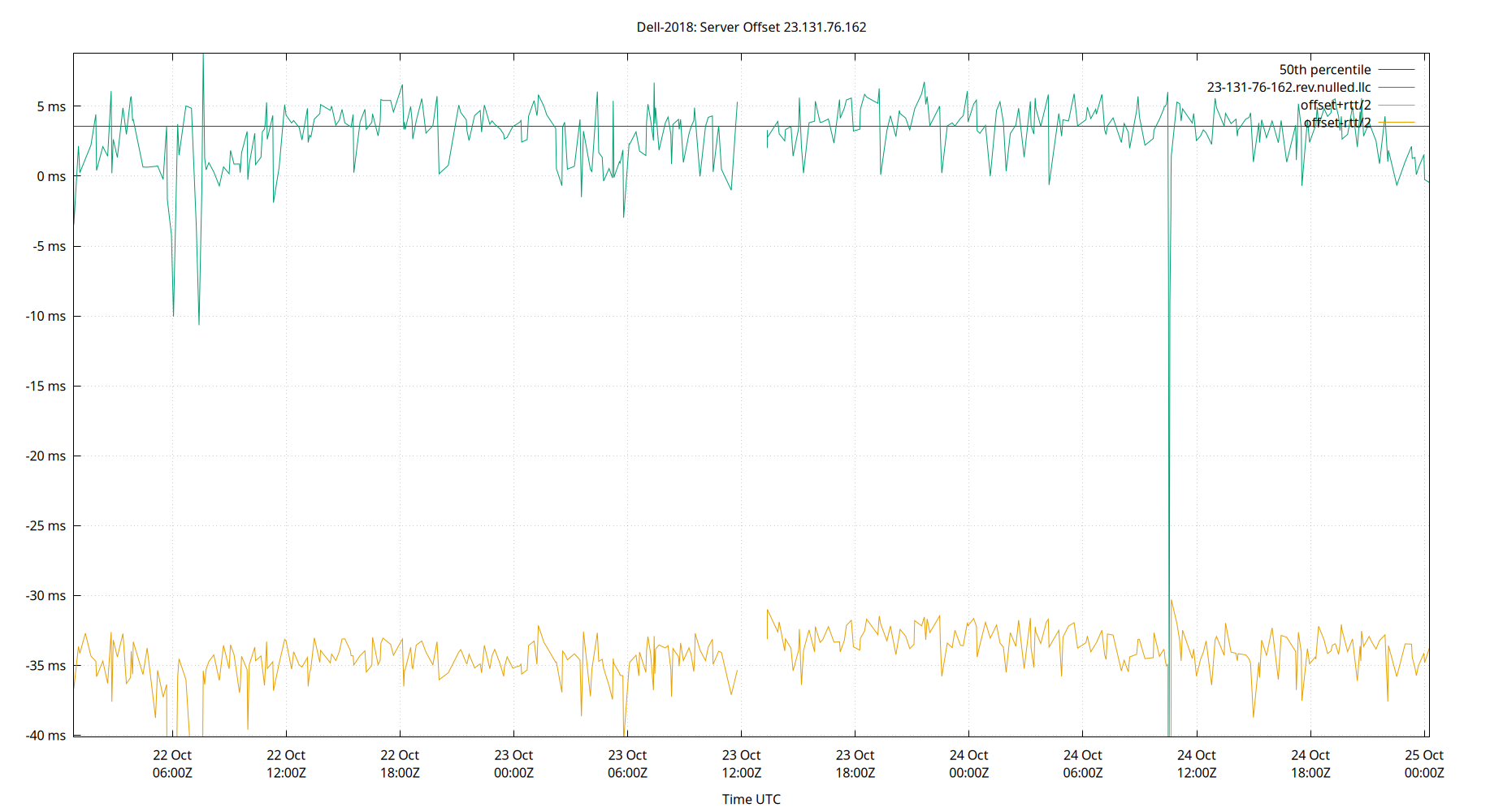Click the '22 Oct 06:00Z' time label
Image resolution: width=1503 pixels, height=812 pixels.
(172, 764)
